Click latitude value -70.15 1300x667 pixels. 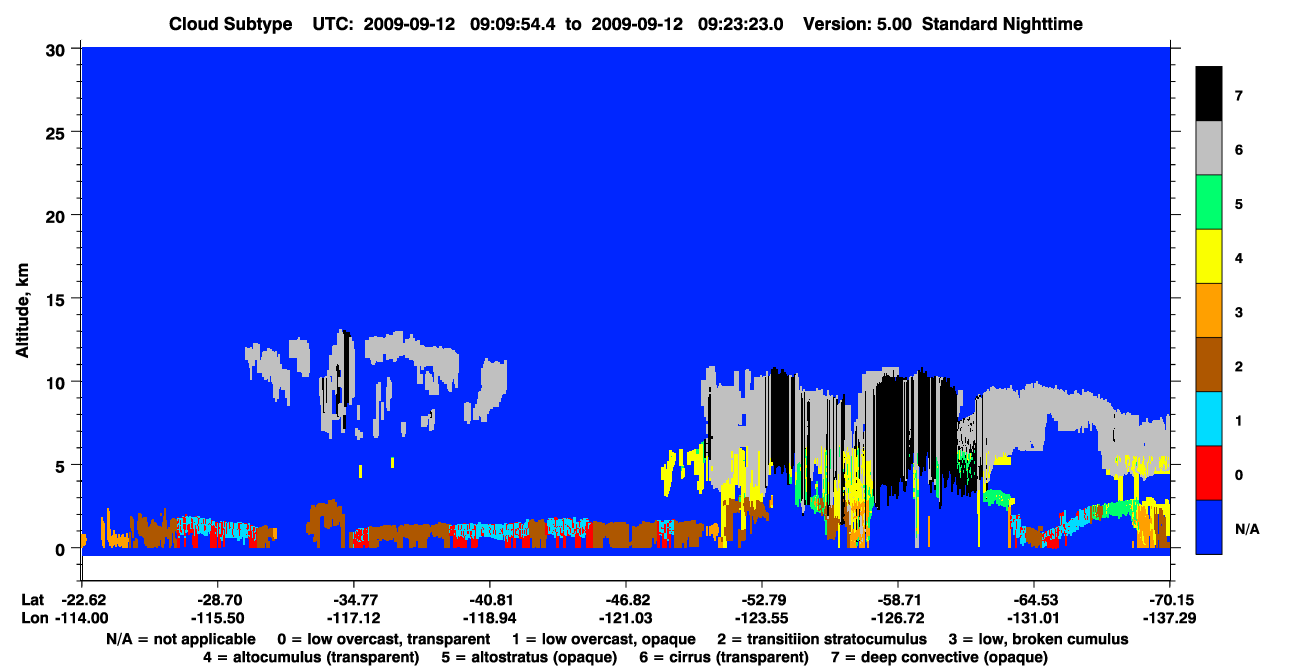1170,599
